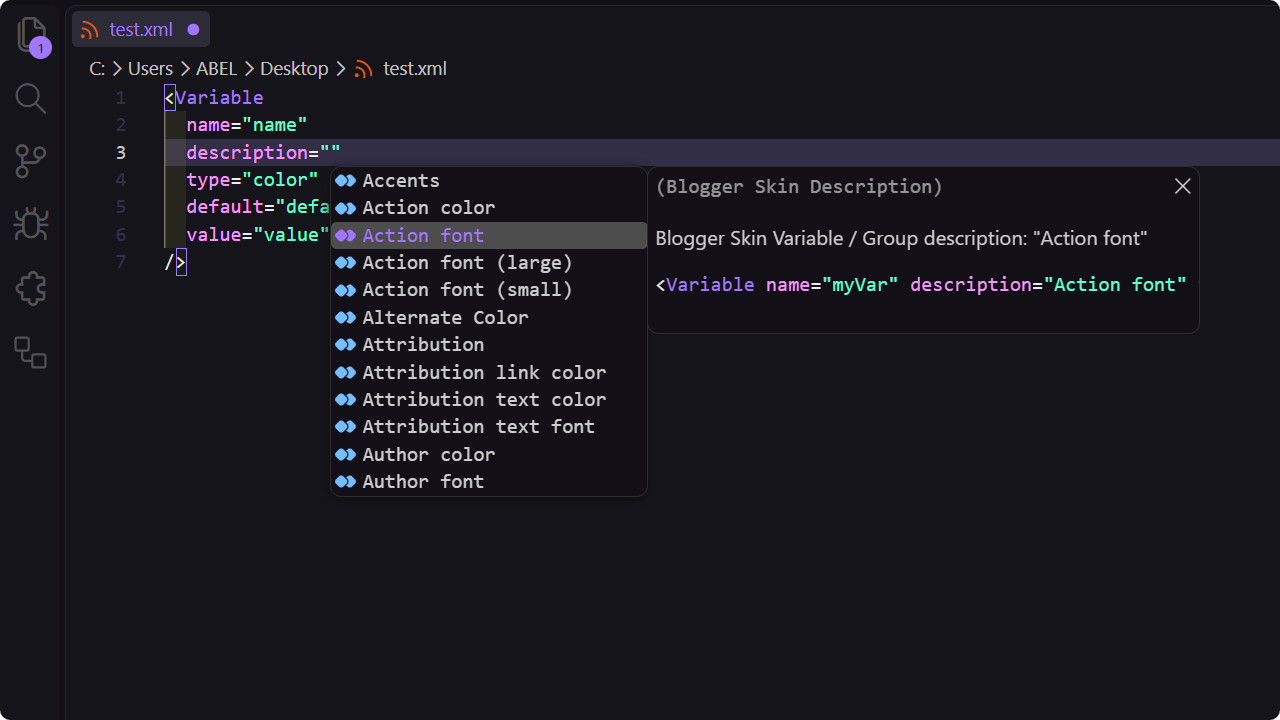Click the icon beside Alternate Color
This screenshot has width=1280, height=720.
[x=346, y=318]
